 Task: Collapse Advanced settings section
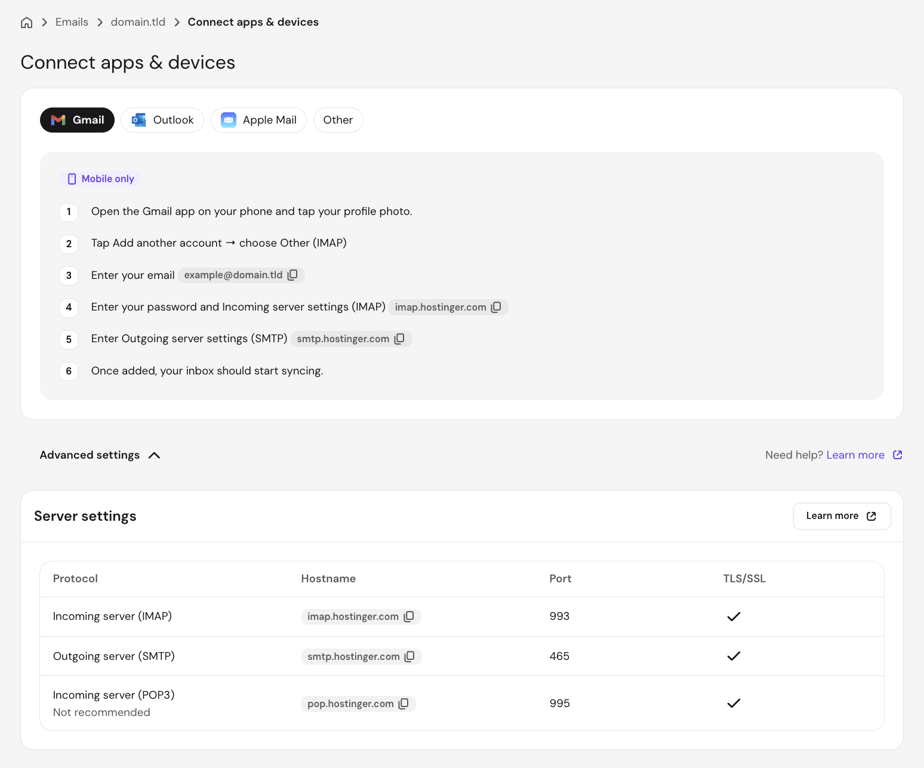pyautogui.click(x=100, y=455)
